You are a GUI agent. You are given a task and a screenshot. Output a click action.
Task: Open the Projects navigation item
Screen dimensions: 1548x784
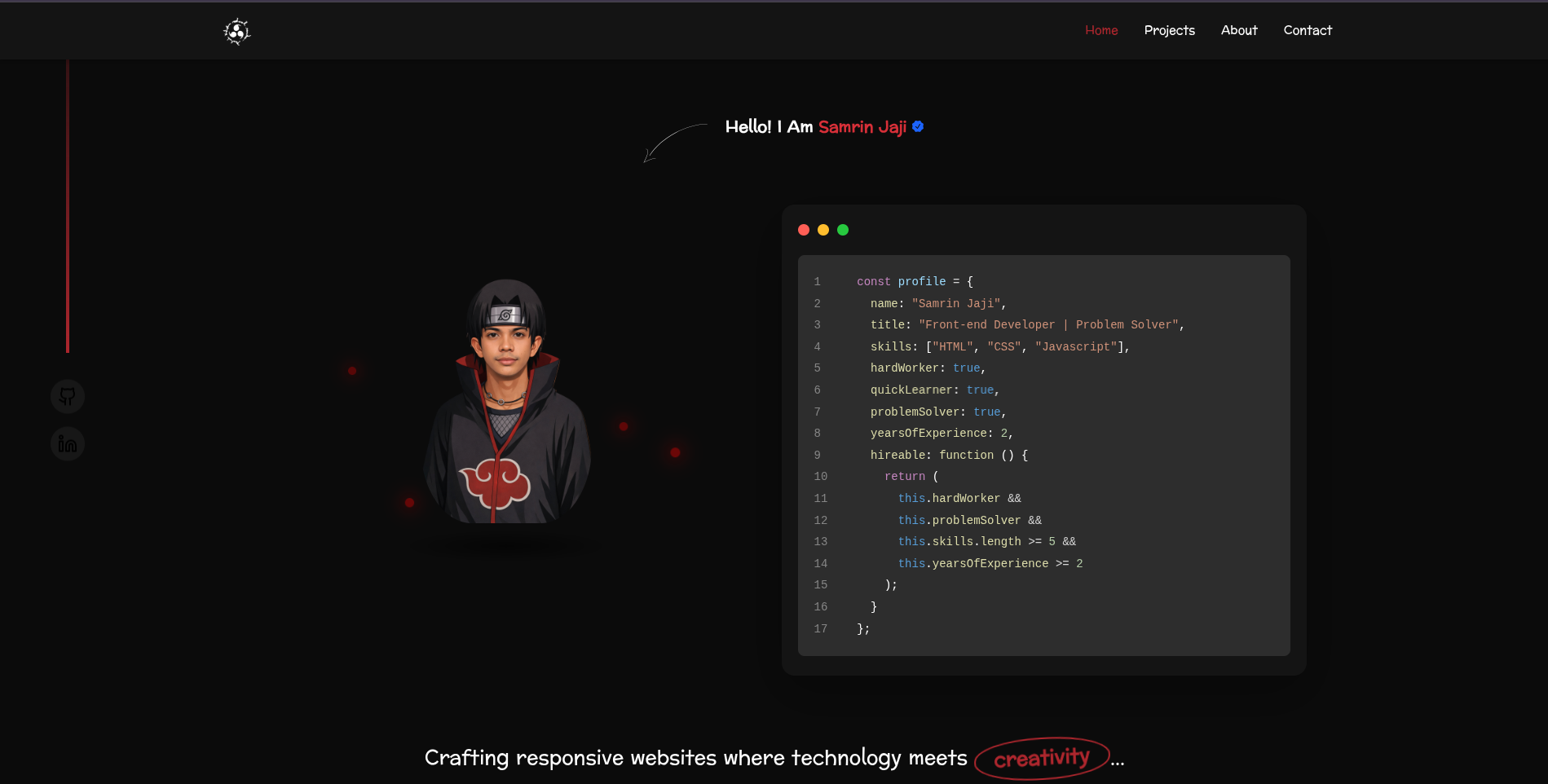pos(1169,30)
